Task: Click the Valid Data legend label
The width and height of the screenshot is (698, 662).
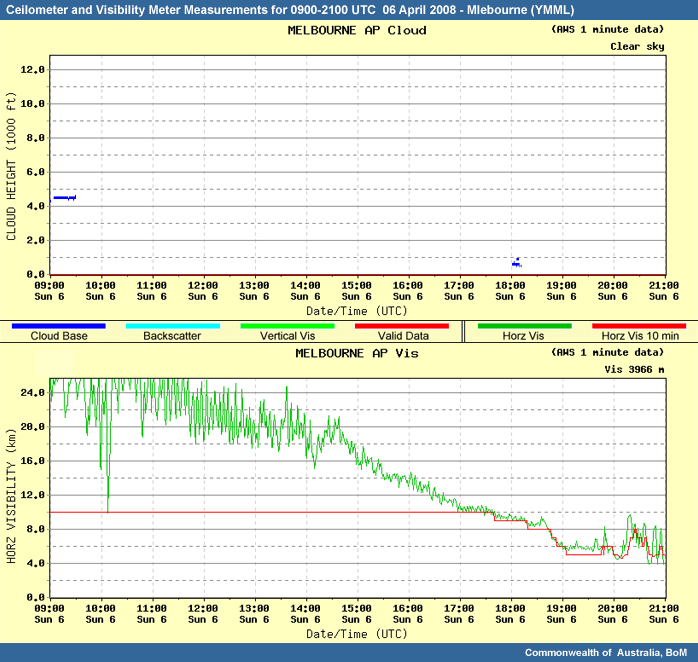Action: [x=403, y=336]
